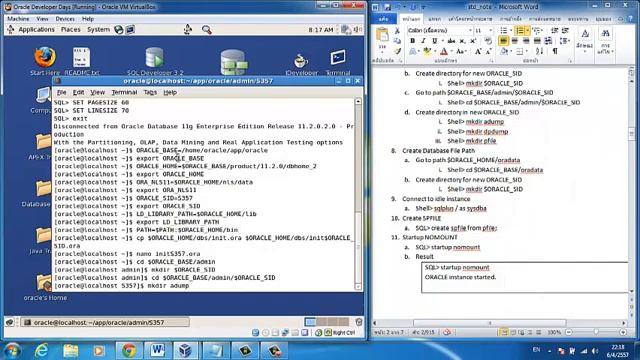Open GNOME System menu
The image size is (640, 360).
98,29
